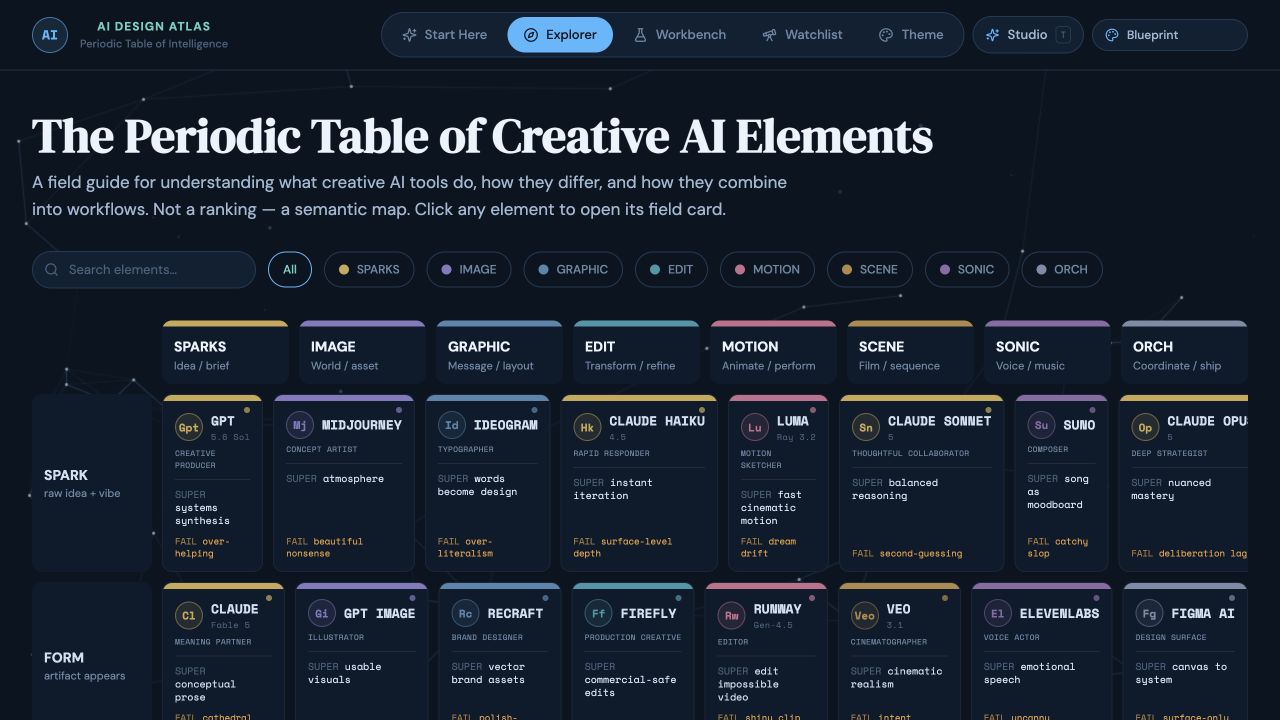The width and height of the screenshot is (1280, 720).
Task: Click the Lu Luma symbol badge
Action: [754, 427]
